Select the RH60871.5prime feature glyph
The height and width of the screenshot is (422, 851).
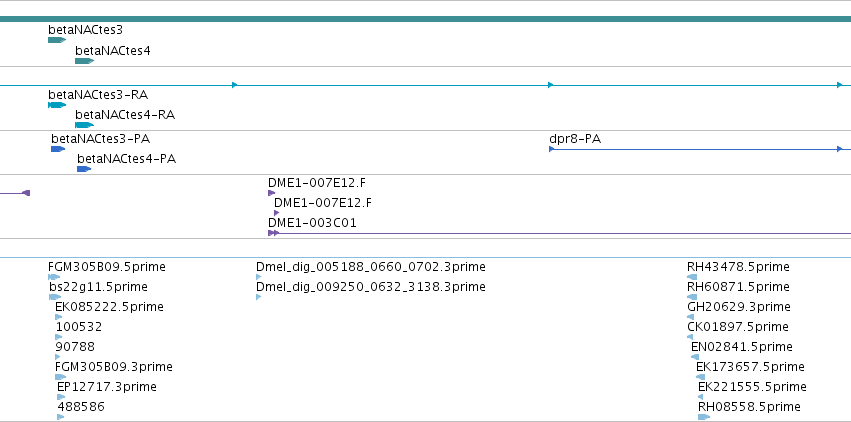pyautogui.click(x=692, y=297)
